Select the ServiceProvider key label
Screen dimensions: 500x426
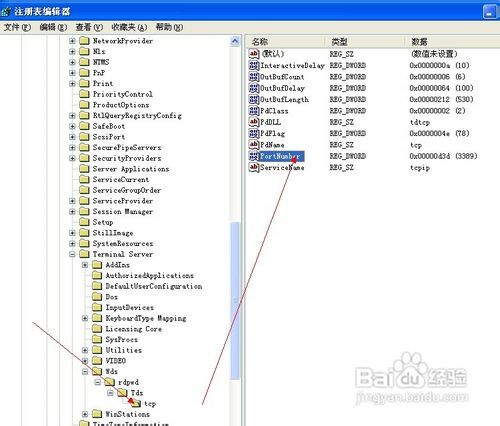click(123, 201)
